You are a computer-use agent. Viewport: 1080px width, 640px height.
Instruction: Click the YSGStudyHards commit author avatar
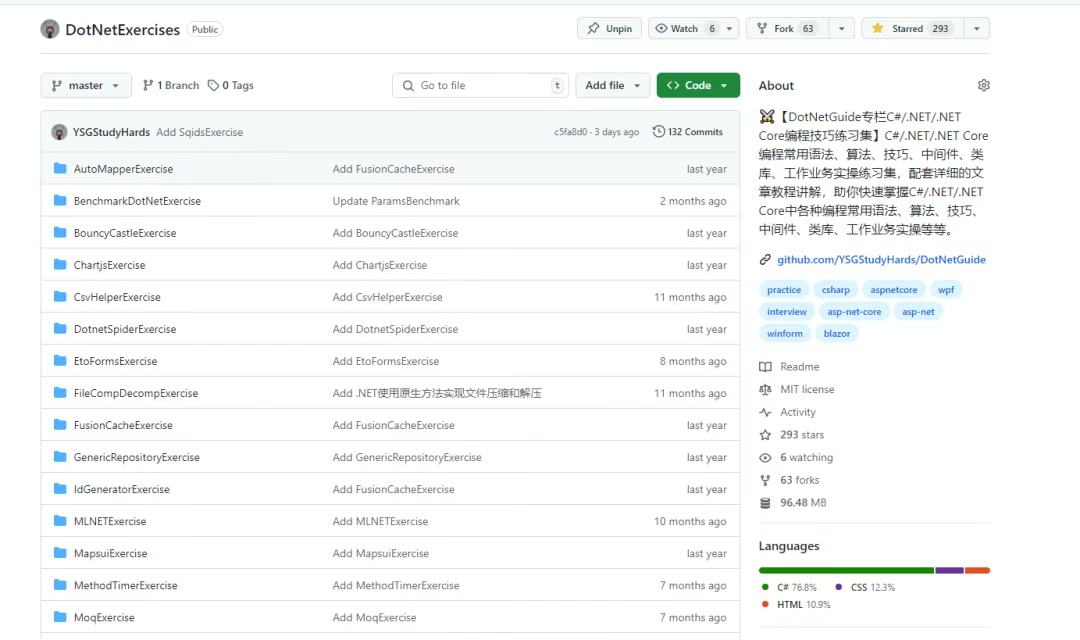[59, 132]
